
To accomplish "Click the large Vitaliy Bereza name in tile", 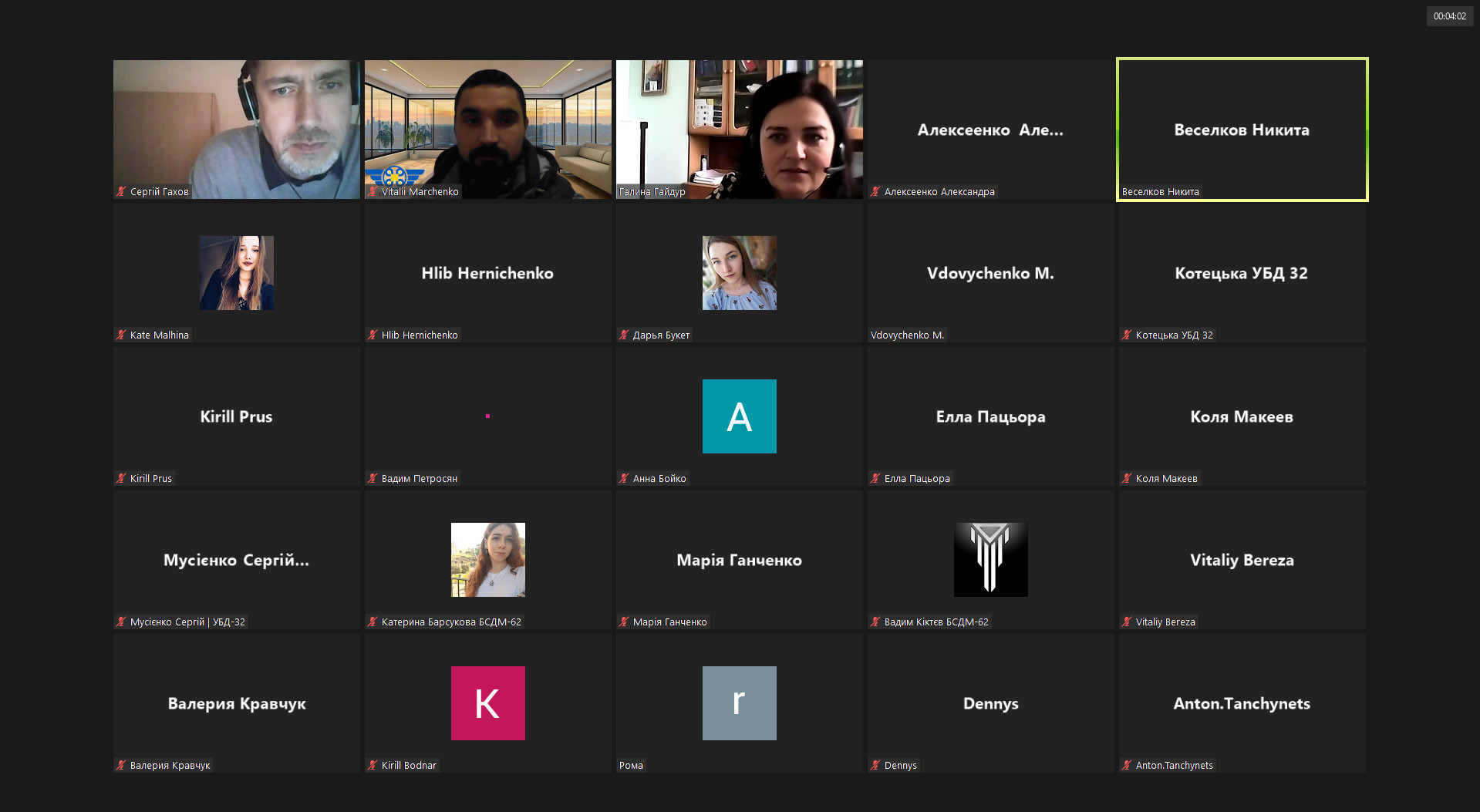I will pos(1242,561).
